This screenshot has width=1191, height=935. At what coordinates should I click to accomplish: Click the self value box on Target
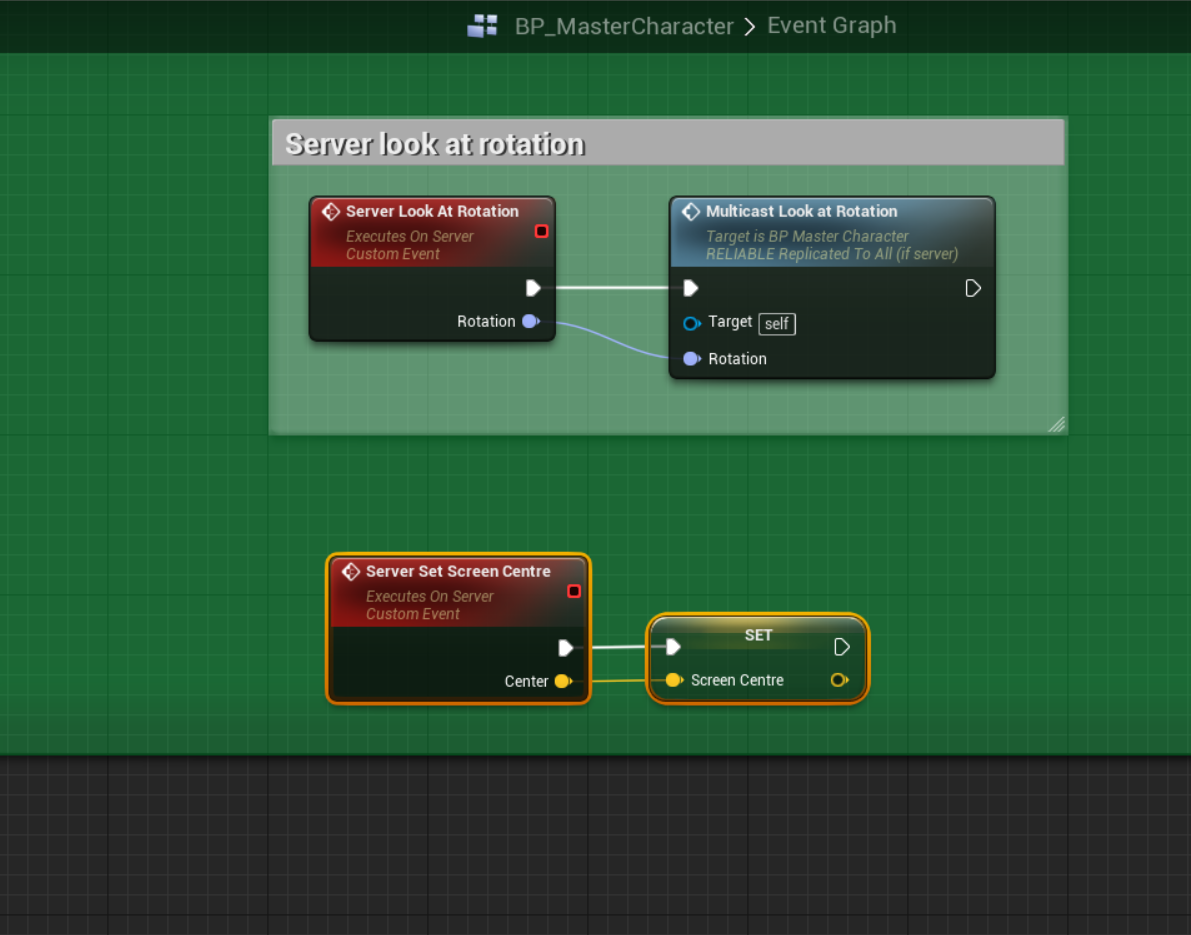click(x=777, y=323)
